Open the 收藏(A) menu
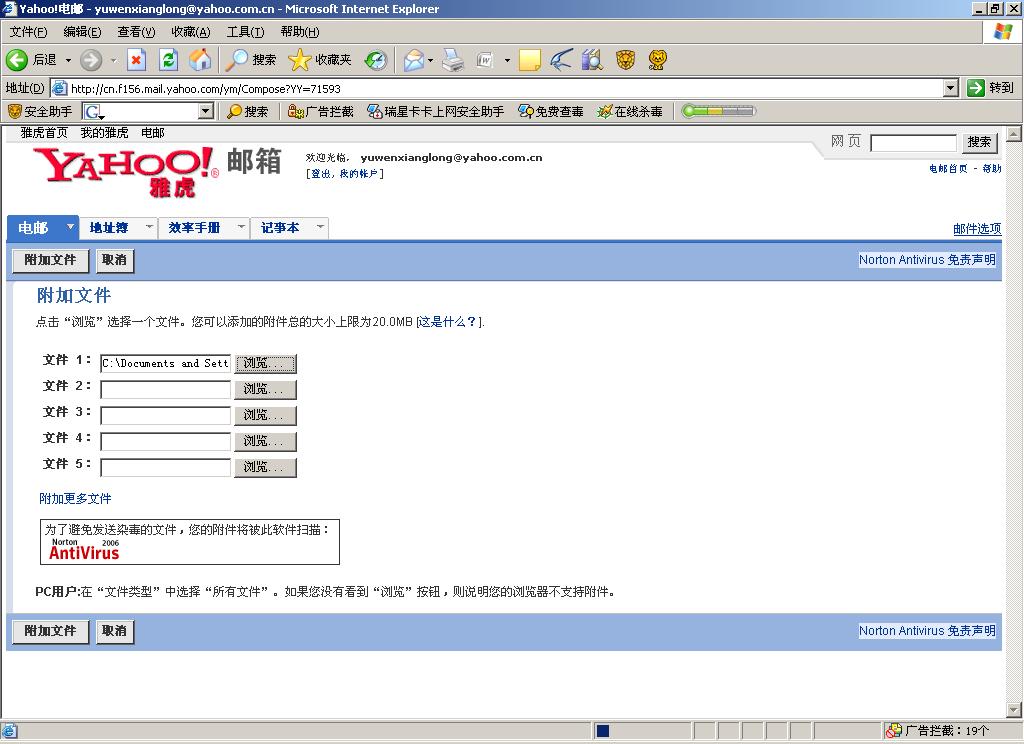Viewport: 1024px width, 744px height. pos(191,32)
